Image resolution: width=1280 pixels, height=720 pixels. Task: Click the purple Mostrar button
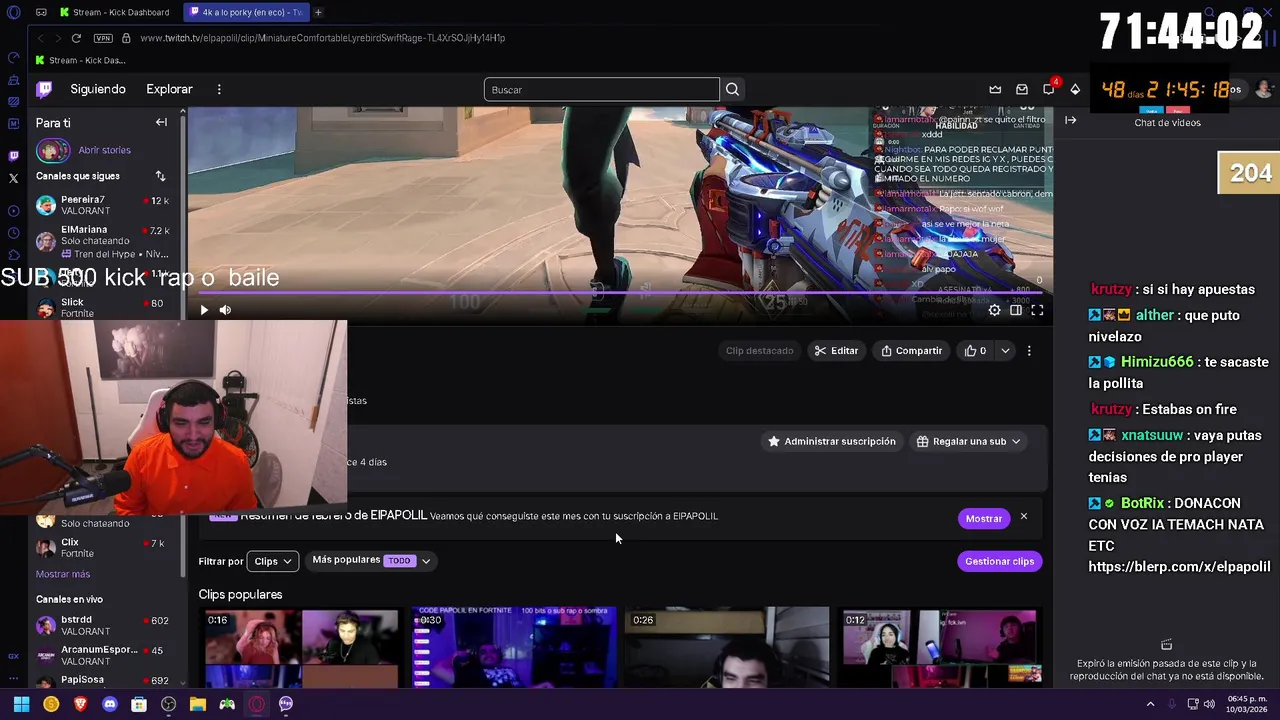(x=984, y=518)
